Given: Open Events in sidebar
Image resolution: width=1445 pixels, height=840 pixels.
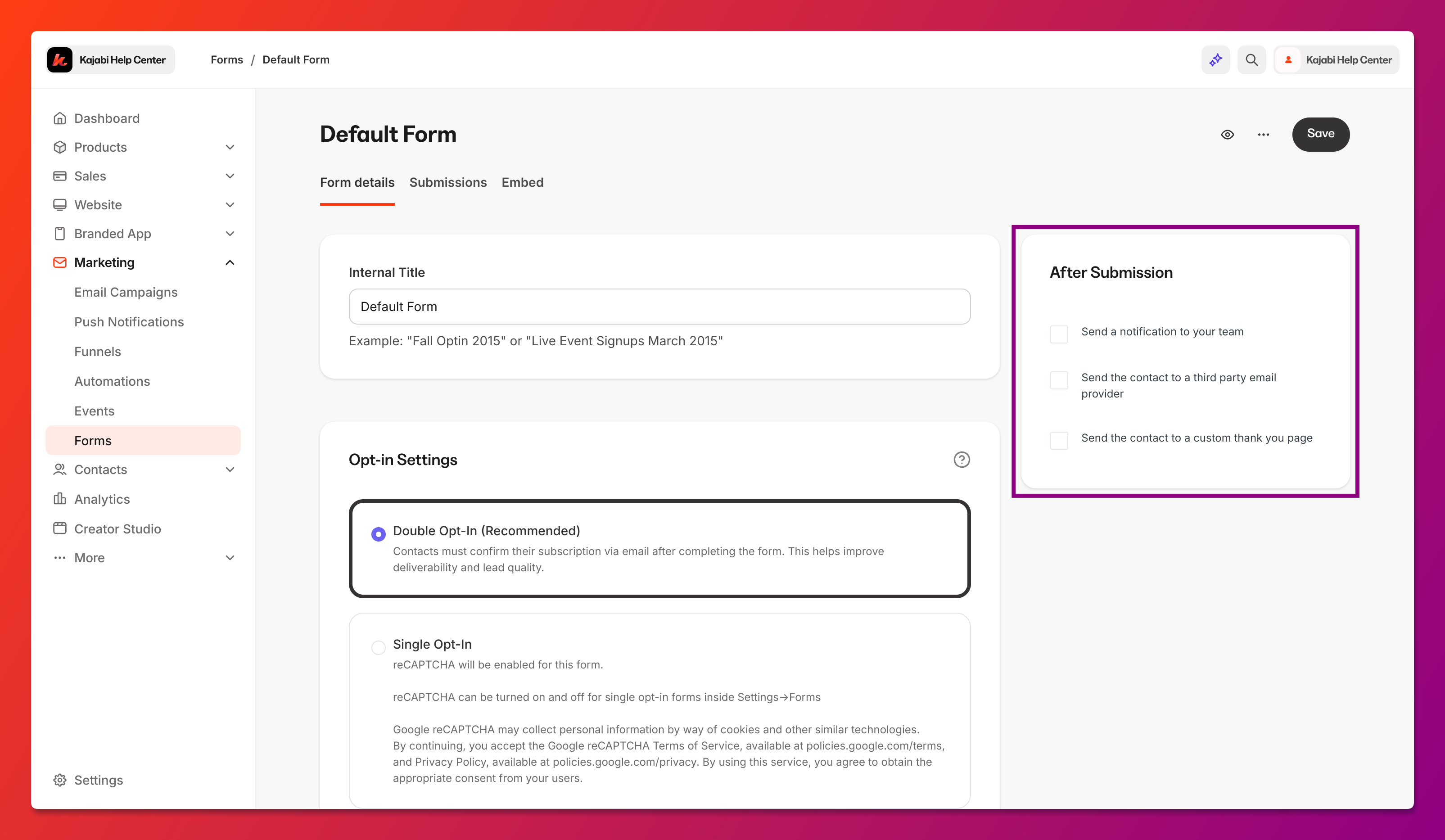Looking at the screenshot, I should 95,411.
